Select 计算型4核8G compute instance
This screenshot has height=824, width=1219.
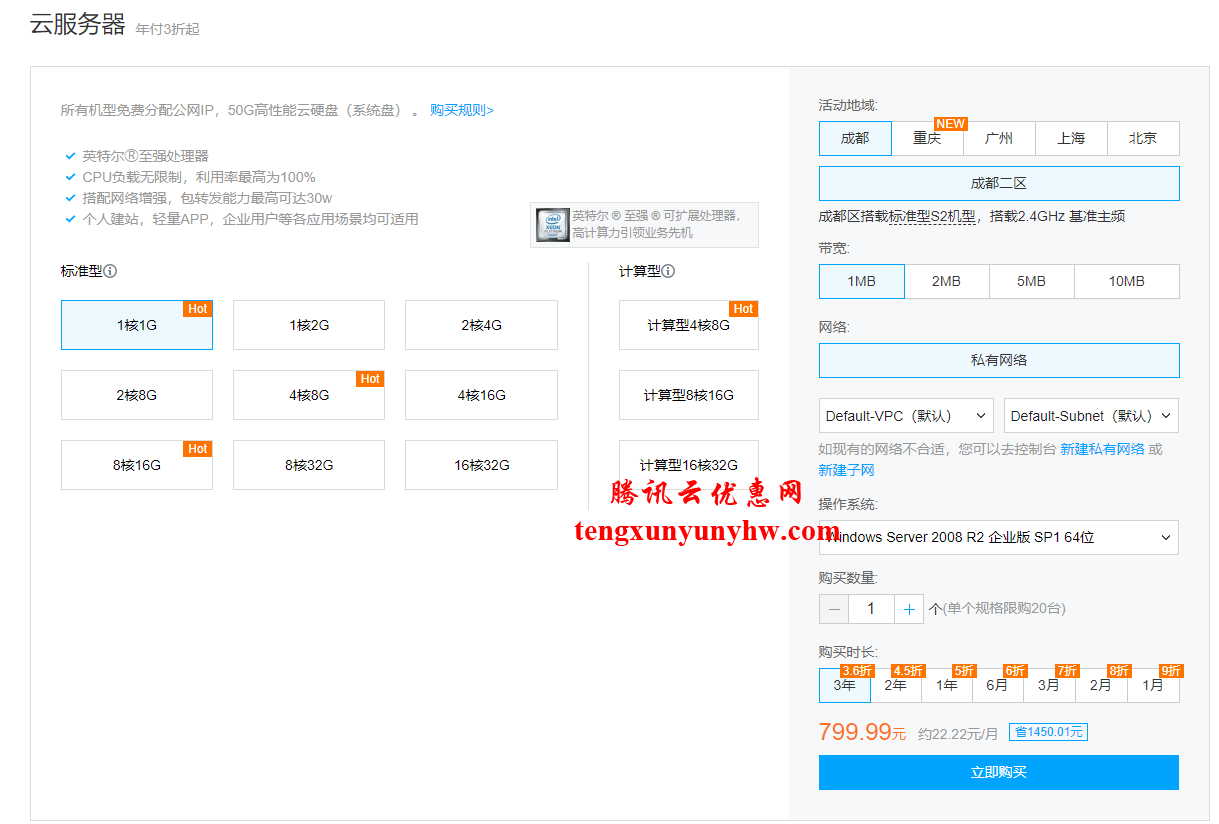pos(689,325)
